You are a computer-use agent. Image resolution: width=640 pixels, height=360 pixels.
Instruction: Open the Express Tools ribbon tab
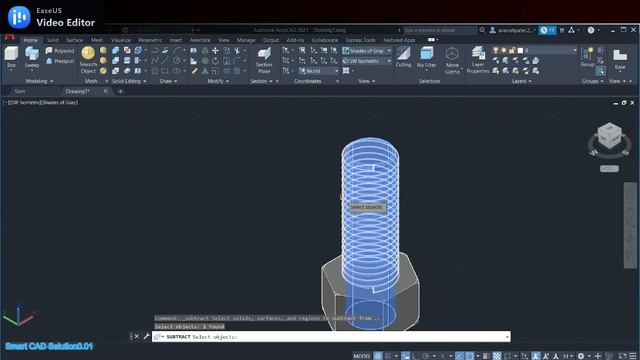360,40
